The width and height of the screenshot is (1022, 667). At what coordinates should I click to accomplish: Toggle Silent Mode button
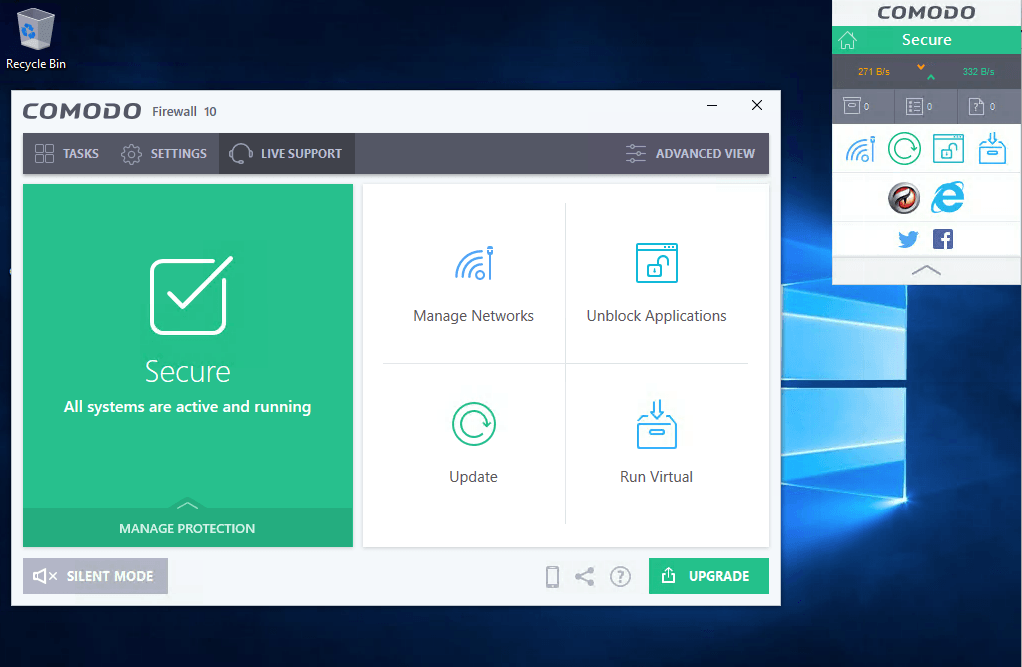pyautogui.click(x=95, y=576)
